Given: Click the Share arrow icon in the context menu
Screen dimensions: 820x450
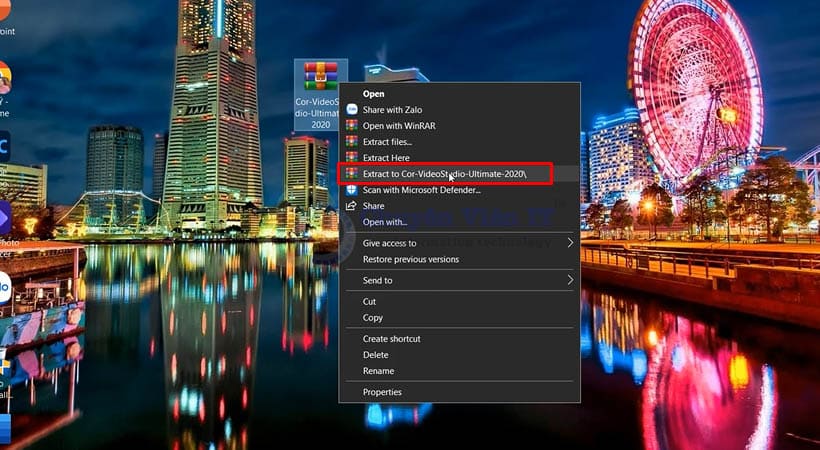Looking at the screenshot, I should [351, 206].
